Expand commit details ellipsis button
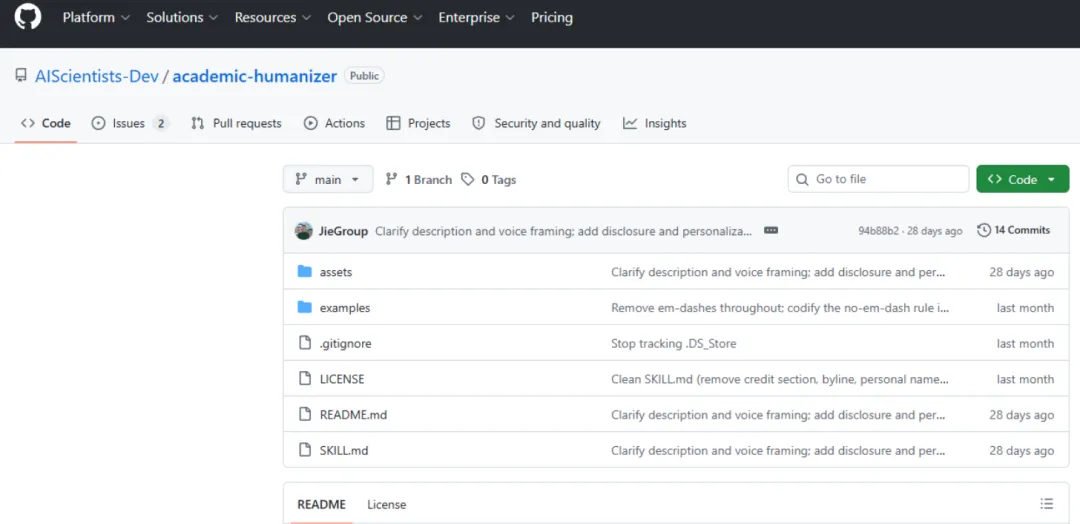Screen dimensions: 1080x524 click(x=771, y=231)
